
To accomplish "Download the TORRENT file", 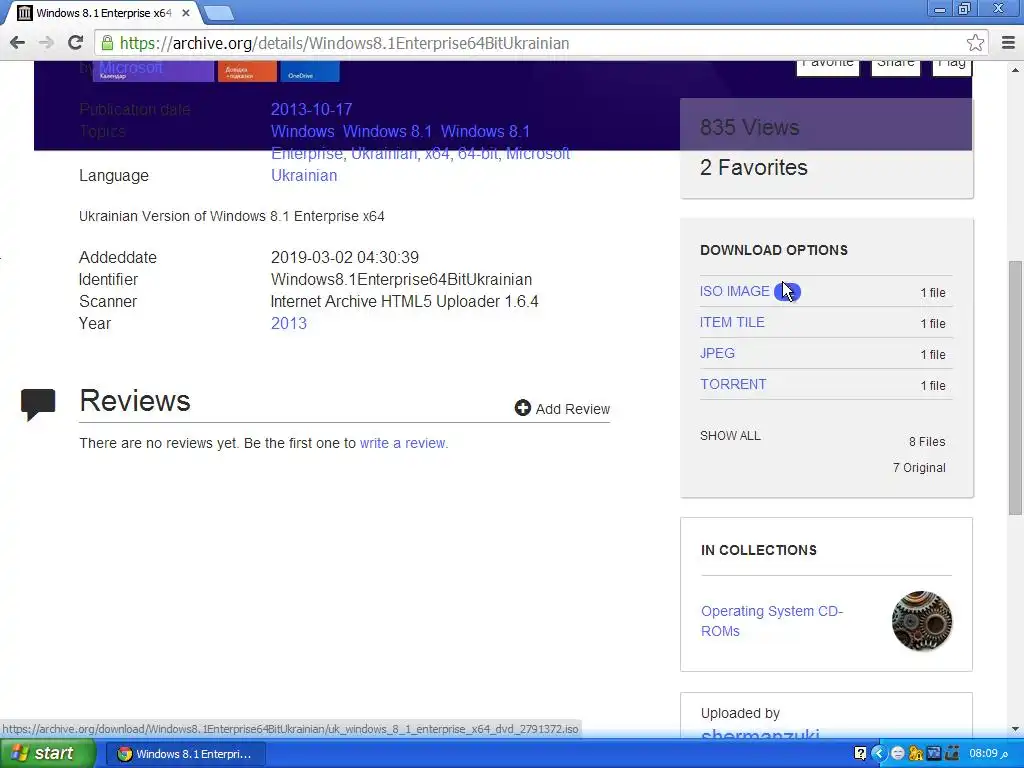I will [733, 384].
